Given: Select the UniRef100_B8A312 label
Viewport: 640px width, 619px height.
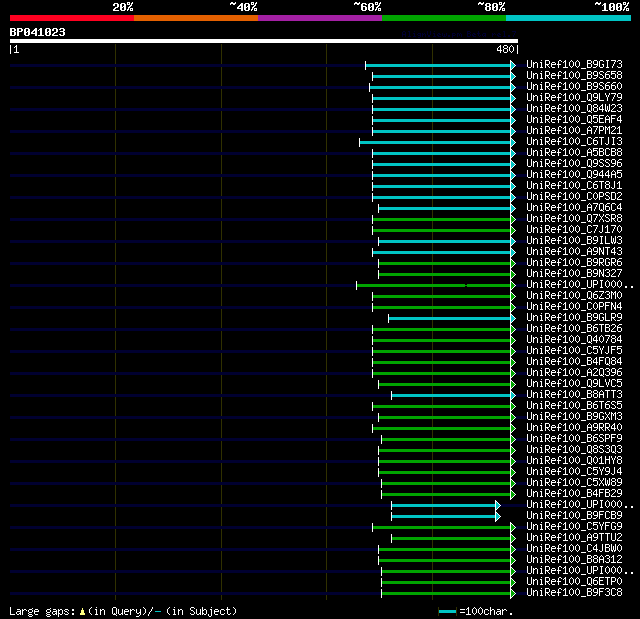Looking at the screenshot, I should [x=574, y=560].
